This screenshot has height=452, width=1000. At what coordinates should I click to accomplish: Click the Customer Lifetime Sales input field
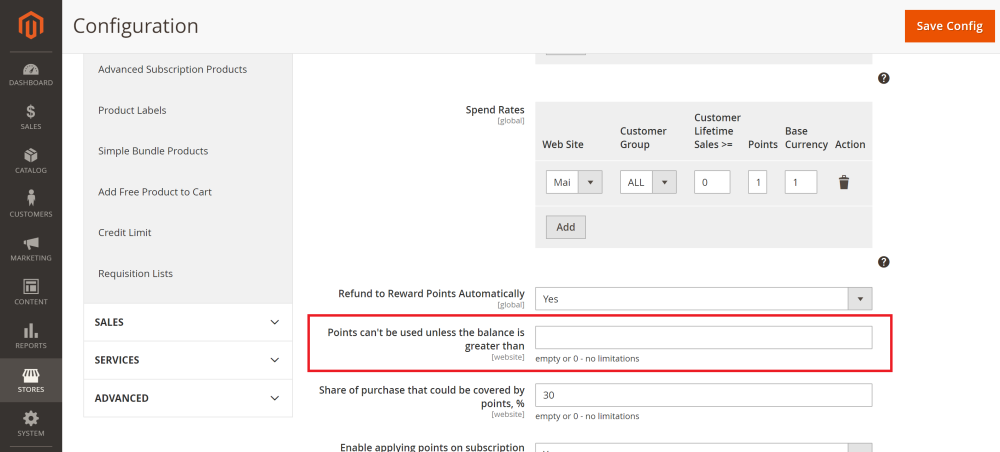pyautogui.click(x=712, y=182)
